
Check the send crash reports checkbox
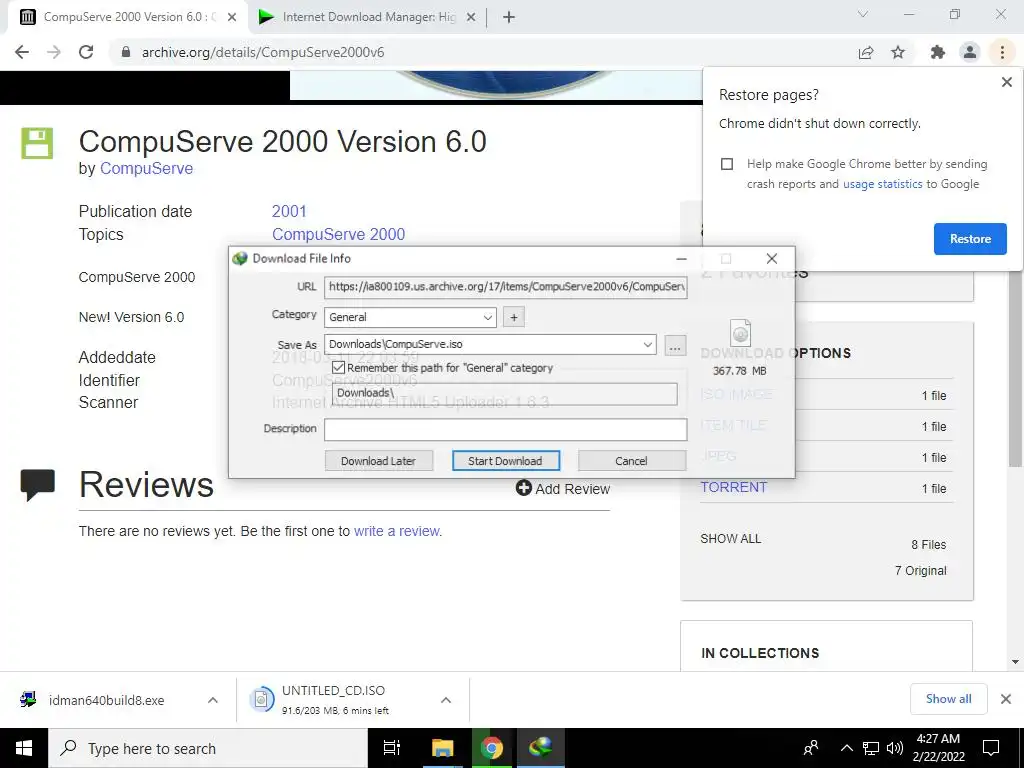click(x=727, y=164)
